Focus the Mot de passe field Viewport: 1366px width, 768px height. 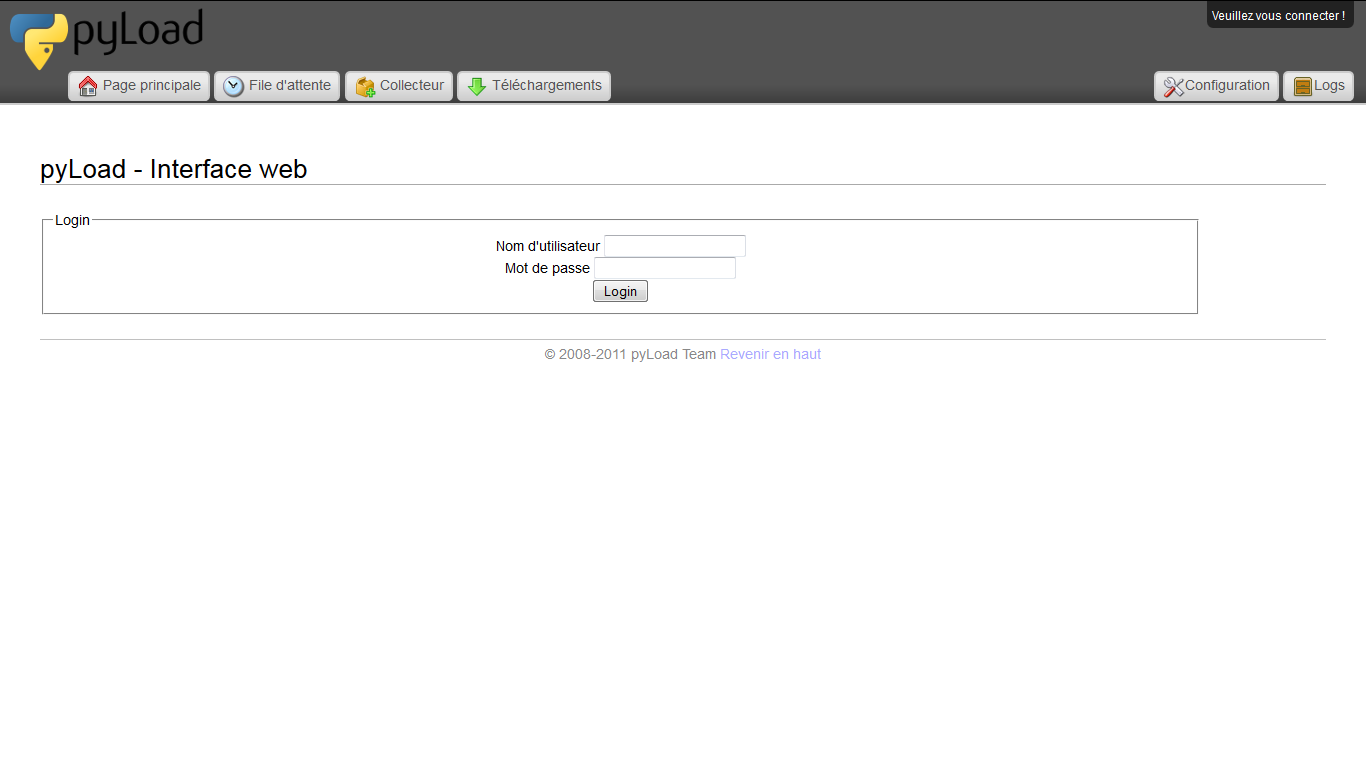click(x=665, y=268)
